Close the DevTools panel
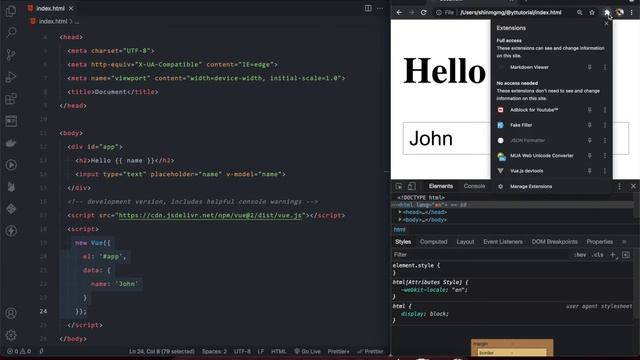This screenshot has height=360, width=640. [x=633, y=187]
